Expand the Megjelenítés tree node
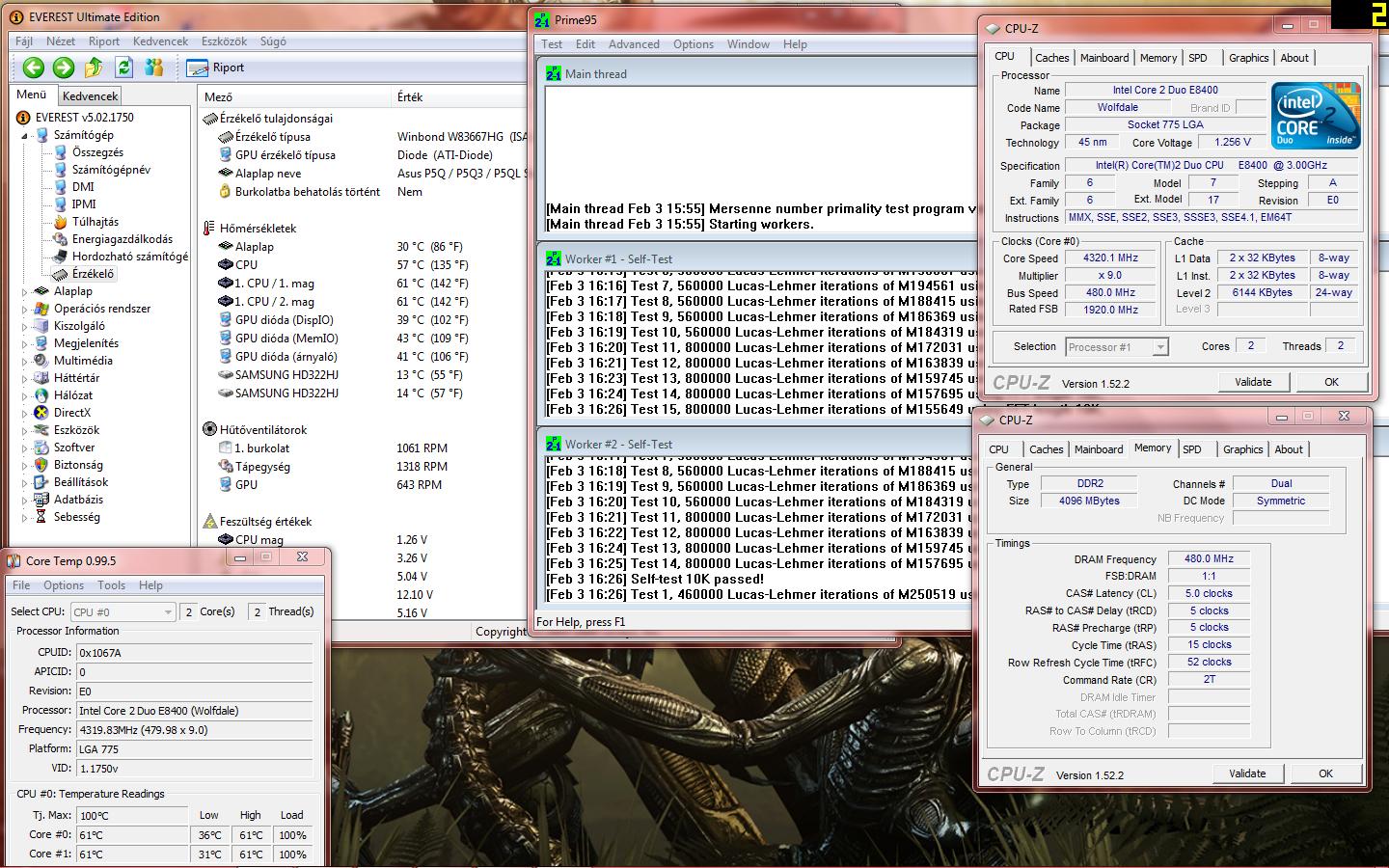1389x868 pixels. 26,343
